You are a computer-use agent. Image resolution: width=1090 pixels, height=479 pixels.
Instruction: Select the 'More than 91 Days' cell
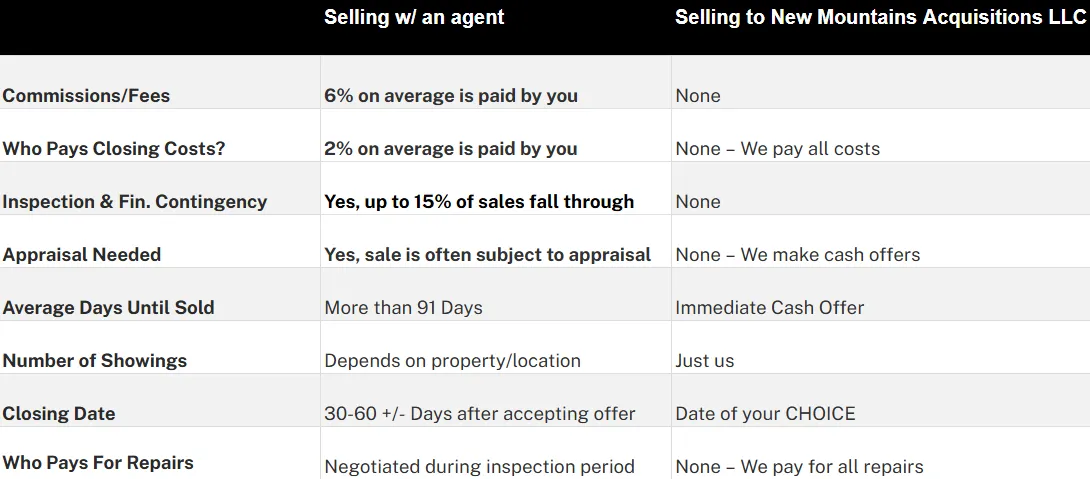tap(403, 308)
